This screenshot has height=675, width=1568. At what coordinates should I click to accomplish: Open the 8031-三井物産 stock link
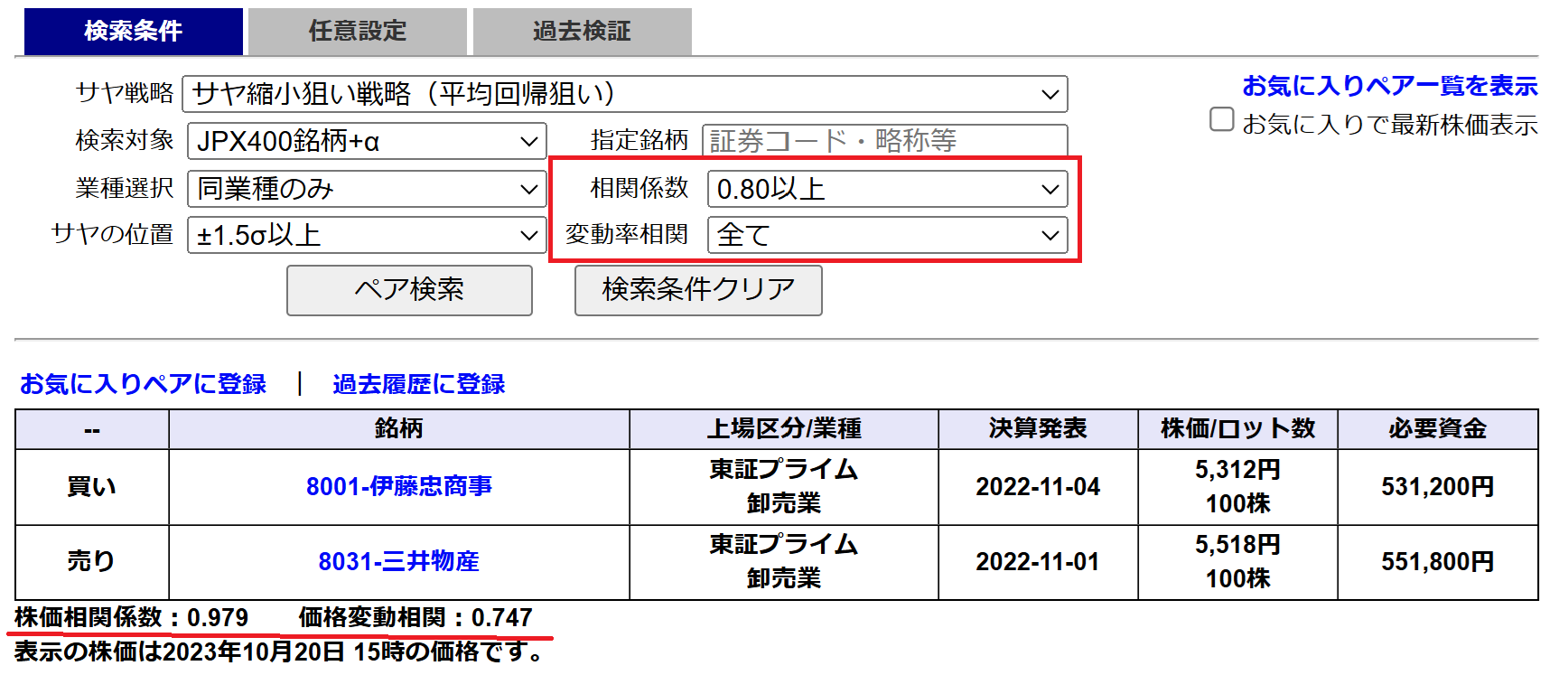point(399,561)
